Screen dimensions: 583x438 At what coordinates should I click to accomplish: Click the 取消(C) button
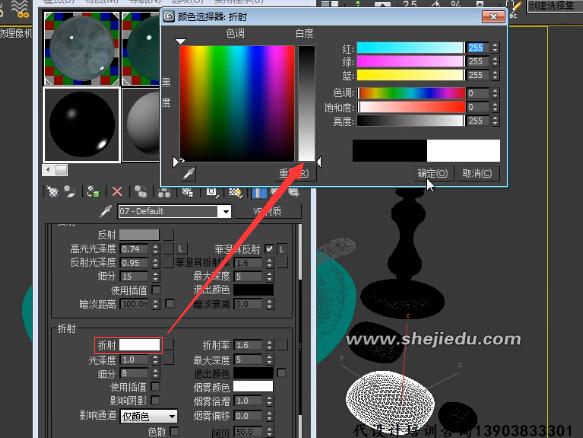[477, 174]
